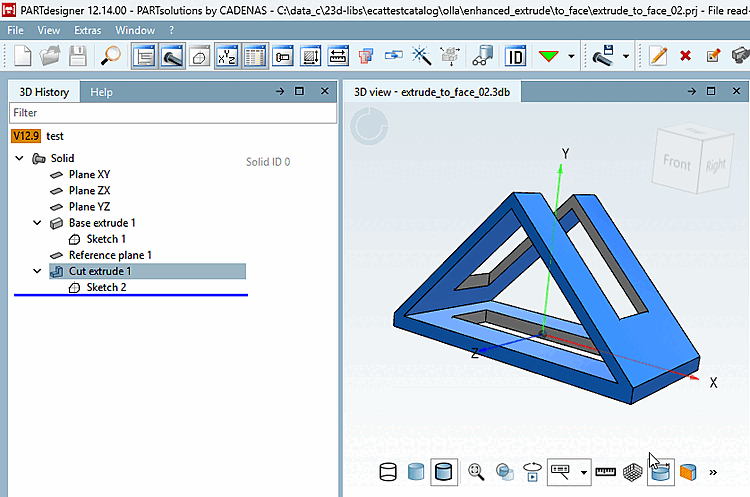Select Reference plane 1 in history
This screenshot has height=497, width=750.
[x=110, y=255]
